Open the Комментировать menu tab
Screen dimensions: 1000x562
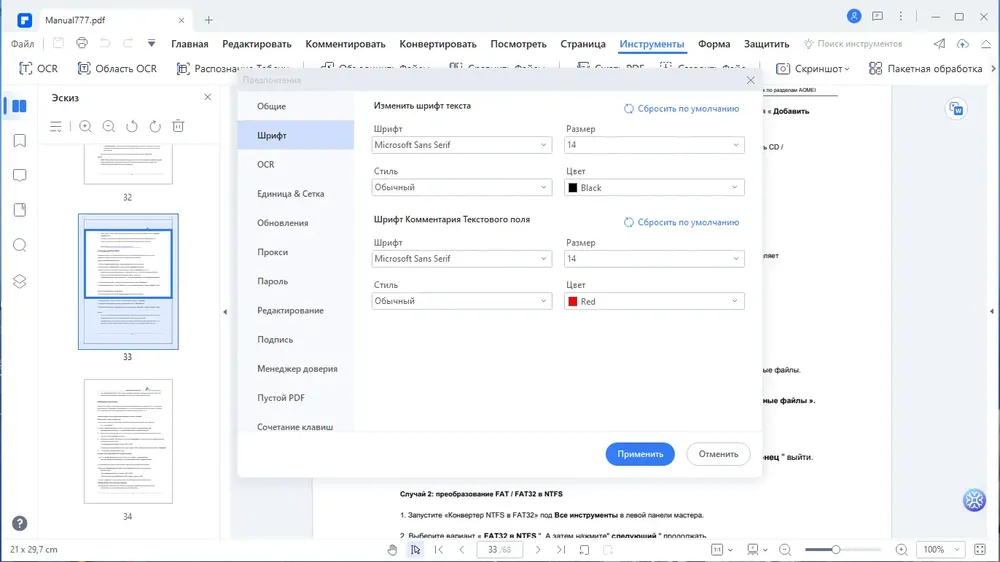pyautogui.click(x=345, y=44)
